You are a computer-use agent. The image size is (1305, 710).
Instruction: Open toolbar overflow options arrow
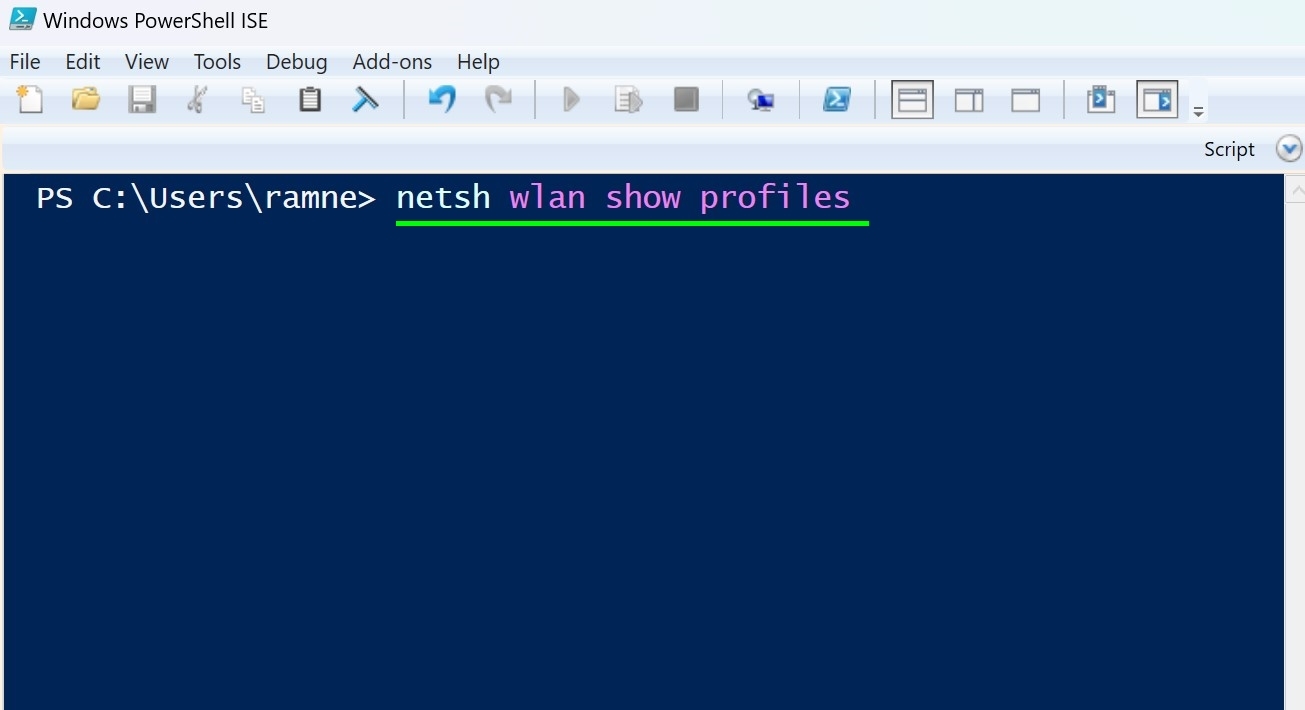coord(1198,111)
